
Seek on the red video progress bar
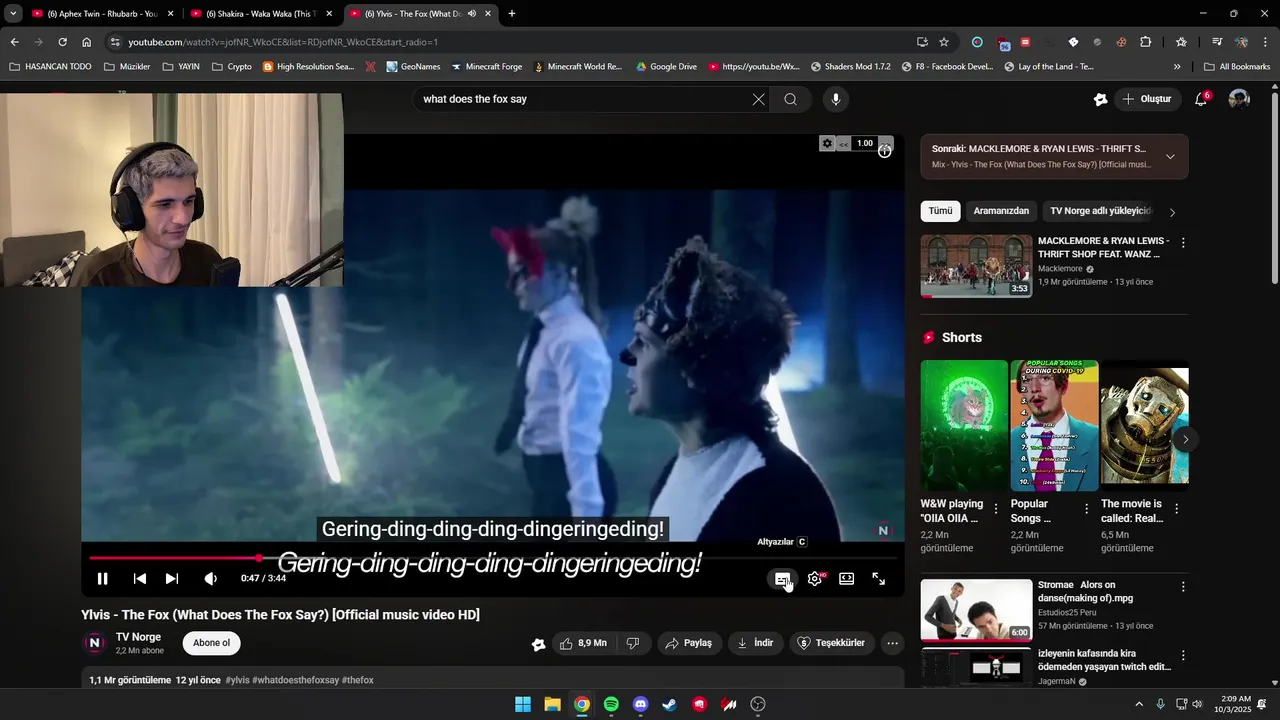click(x=492, y=558)
